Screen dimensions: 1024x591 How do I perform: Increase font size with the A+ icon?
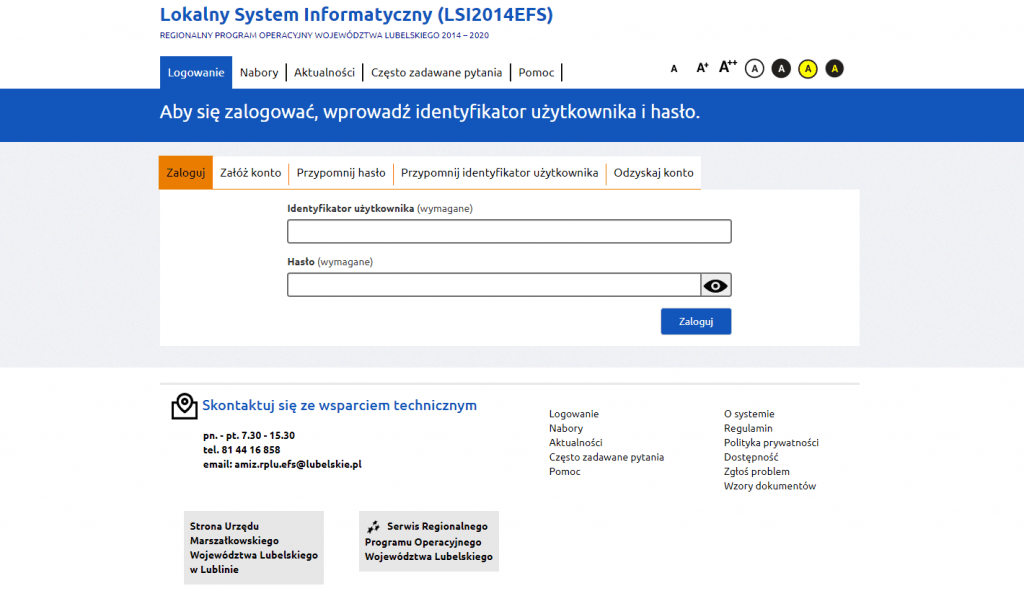(x=702, y=68)
